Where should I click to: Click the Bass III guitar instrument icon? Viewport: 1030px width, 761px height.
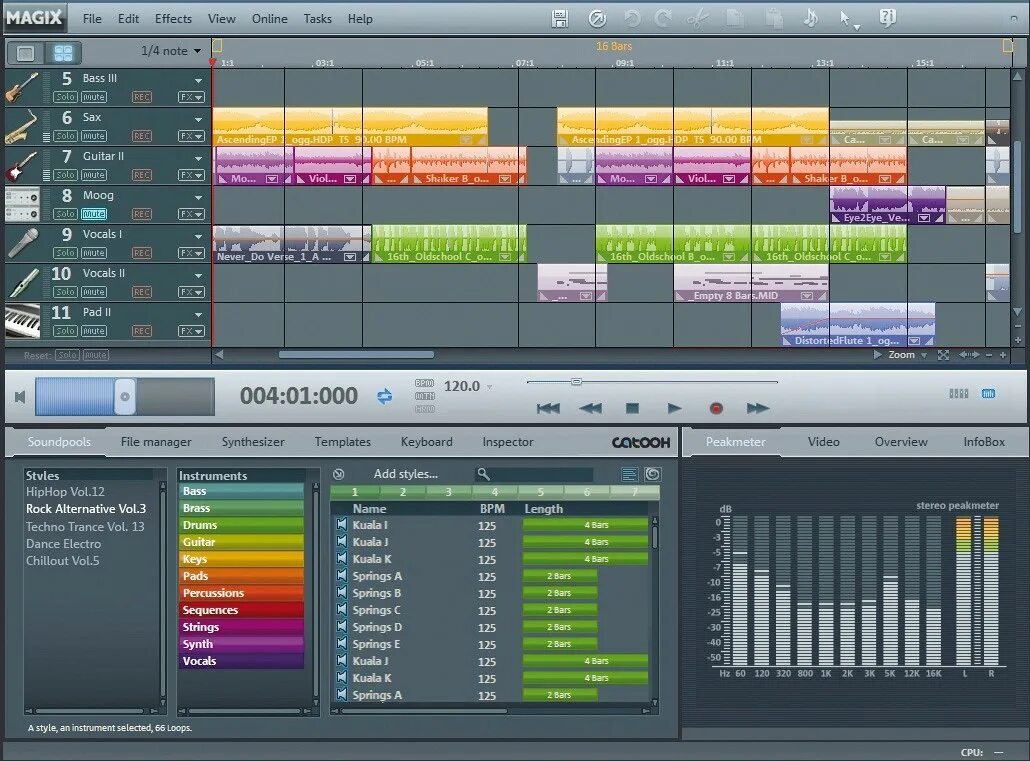[x=22, y=87]
